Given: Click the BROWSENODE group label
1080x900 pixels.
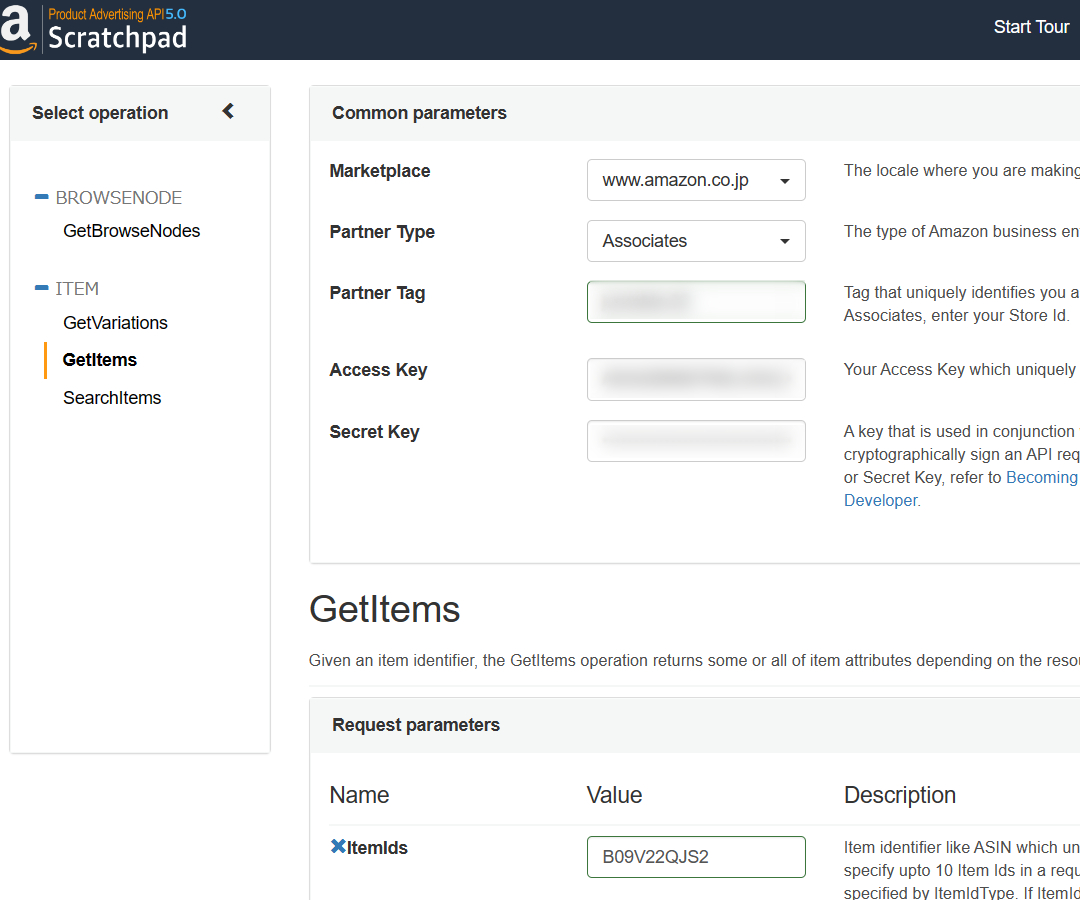Looking at the screenshot, I should click(x=119, y=198).
